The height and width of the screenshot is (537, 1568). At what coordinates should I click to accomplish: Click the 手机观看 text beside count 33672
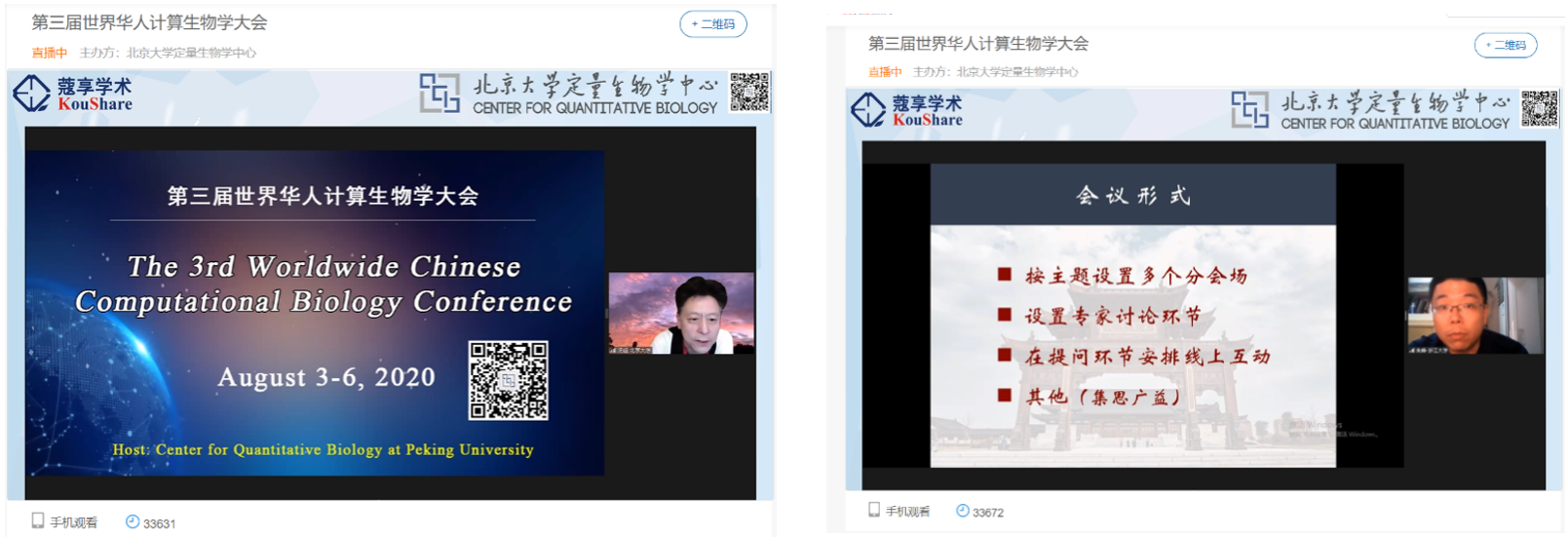[907, 511]
